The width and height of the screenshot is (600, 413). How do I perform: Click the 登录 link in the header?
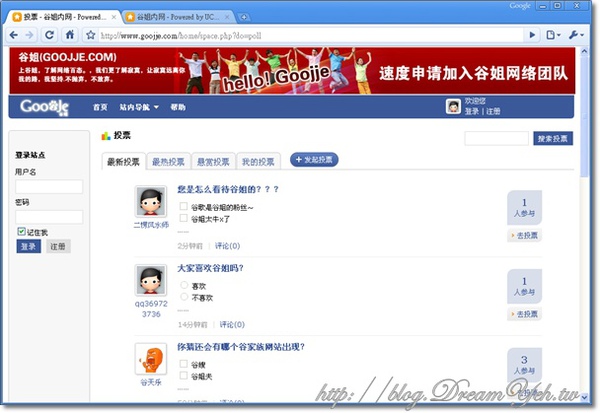[x=472, y=111]
